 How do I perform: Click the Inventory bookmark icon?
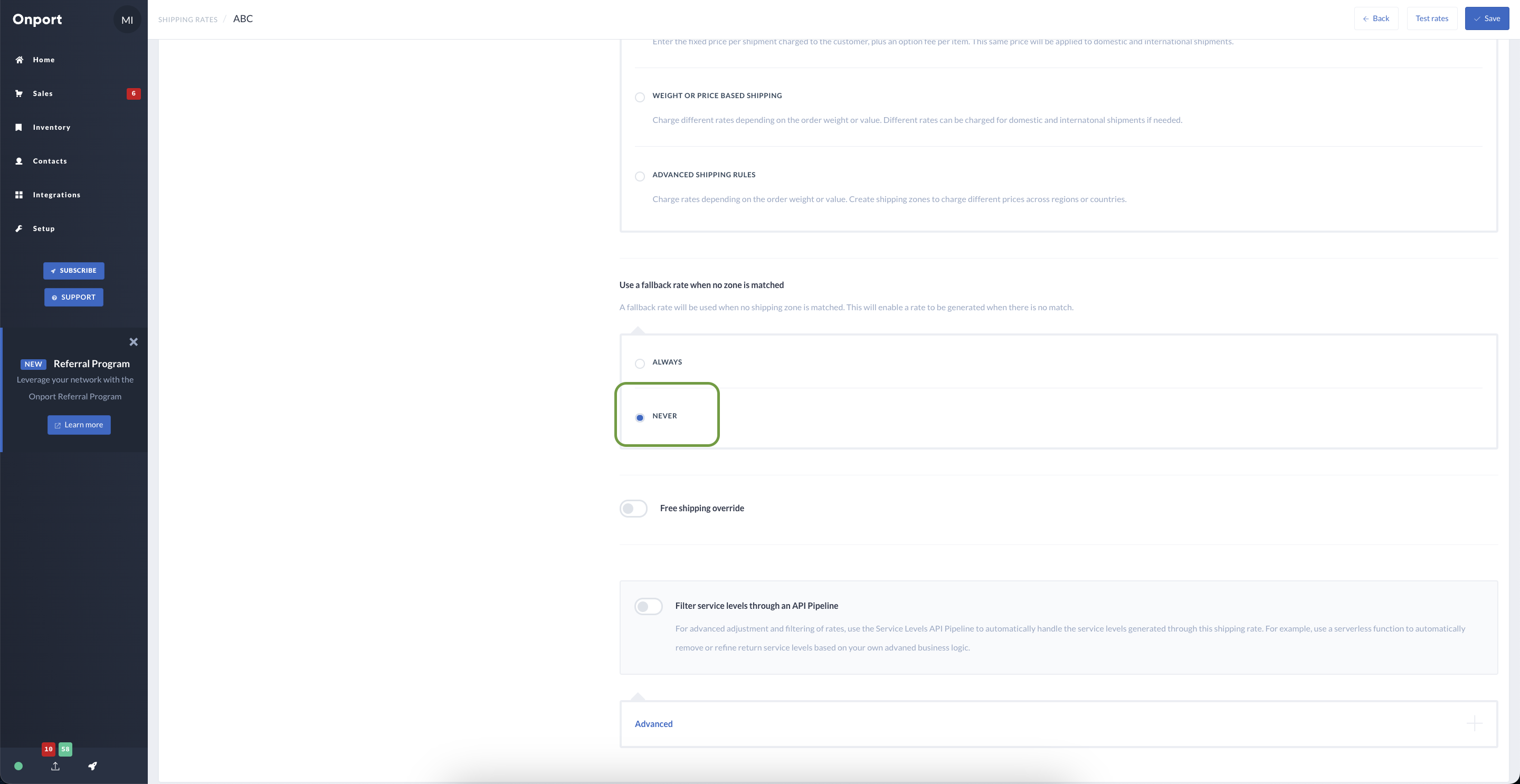coord(19,128)
